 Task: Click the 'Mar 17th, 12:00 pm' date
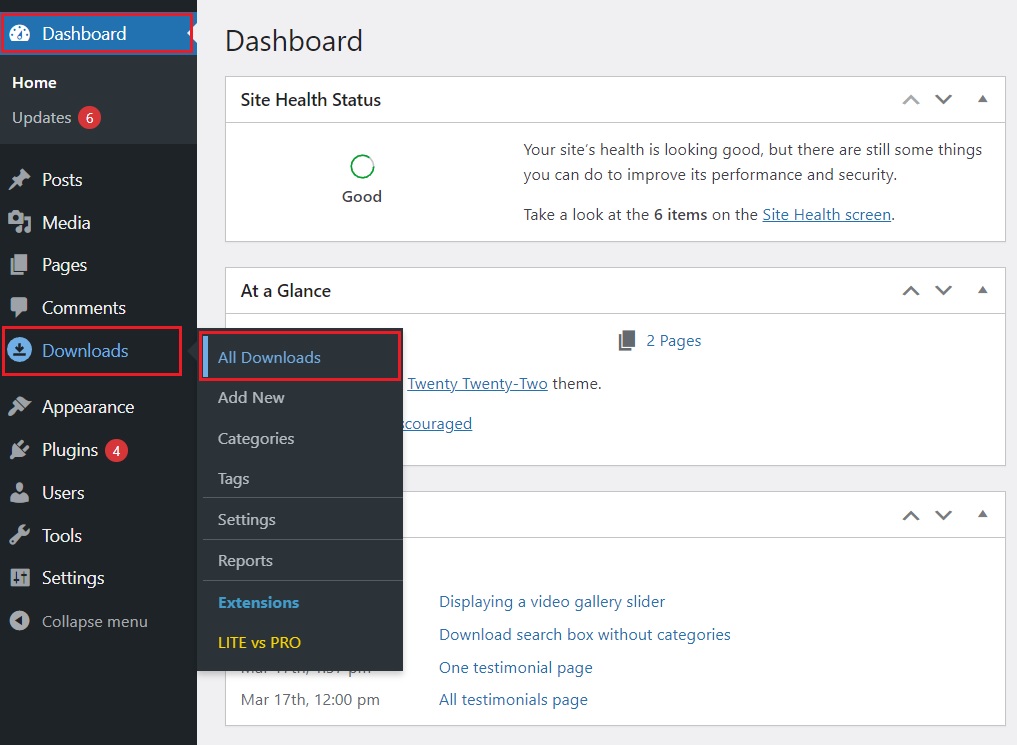pos(310,700)
